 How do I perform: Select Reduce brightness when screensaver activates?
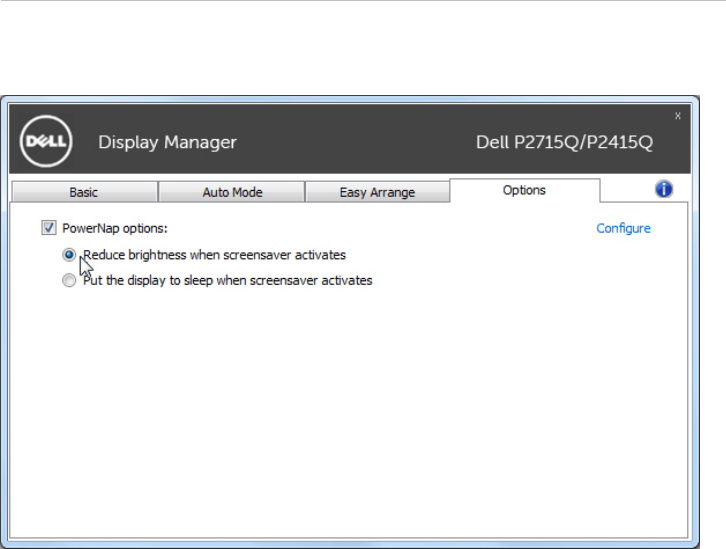(69, 255)
